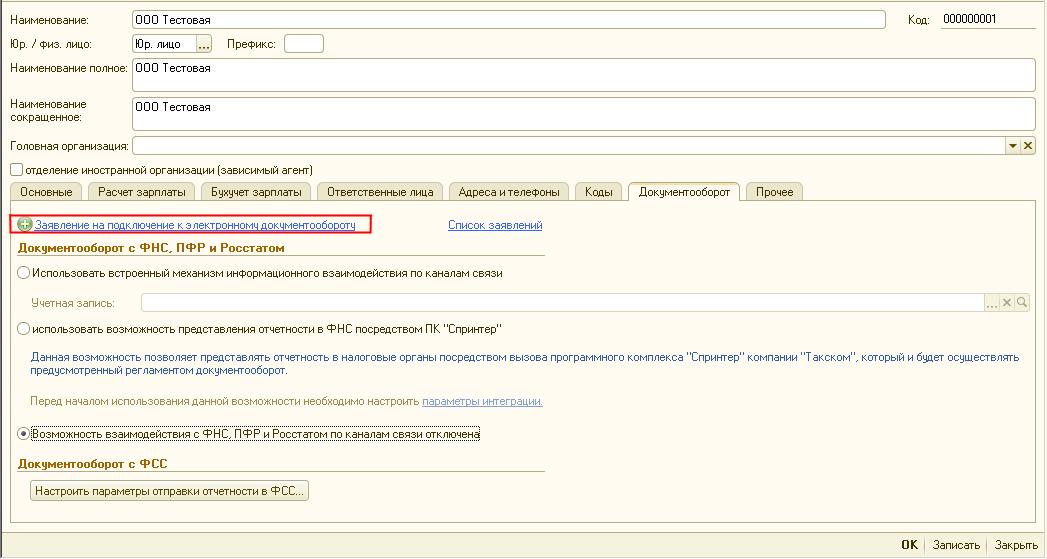This screenshot has height=559, width=1047.
Task: Confirm the form with the OK button
Action: click(909, 545)
